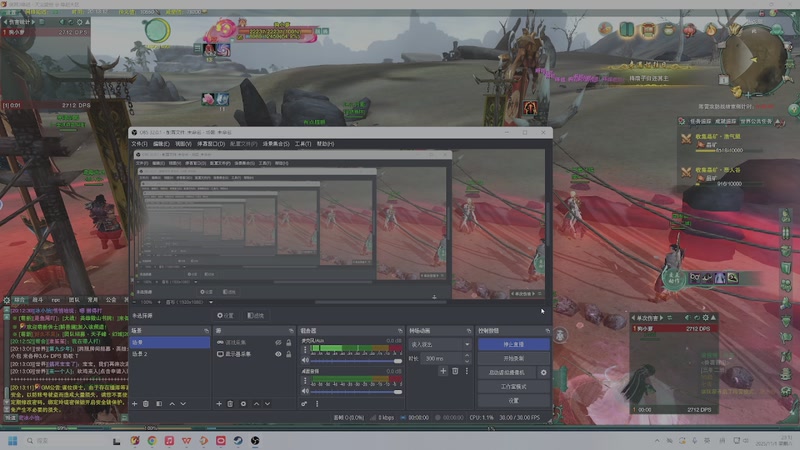Open the transition type dropdown in Transitions panel
This screenshot has width=800, height=450.
coord(440,344)
